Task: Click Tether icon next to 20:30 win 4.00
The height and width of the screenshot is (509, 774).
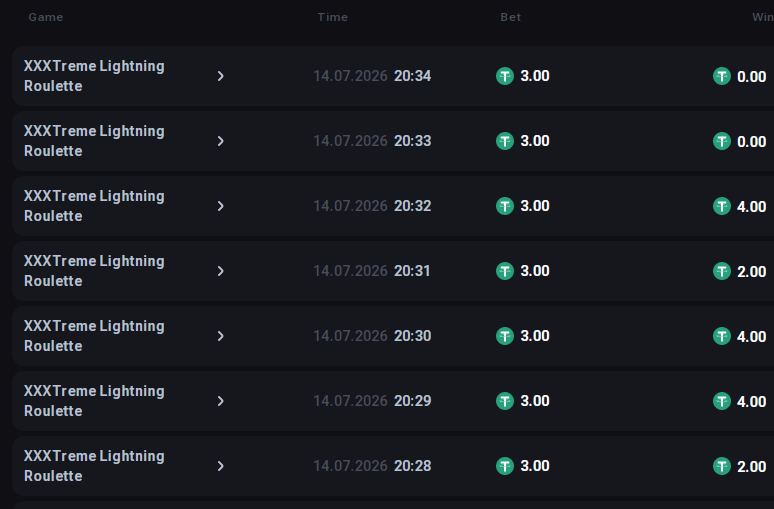Action: click(721, 336)
